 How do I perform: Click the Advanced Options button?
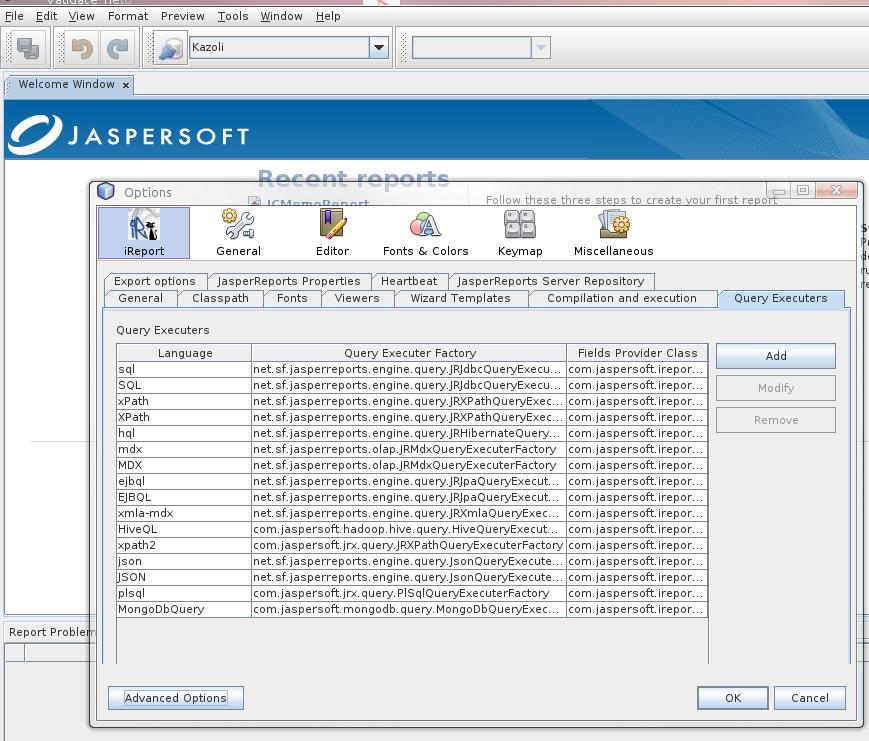[x=176, y=698]
